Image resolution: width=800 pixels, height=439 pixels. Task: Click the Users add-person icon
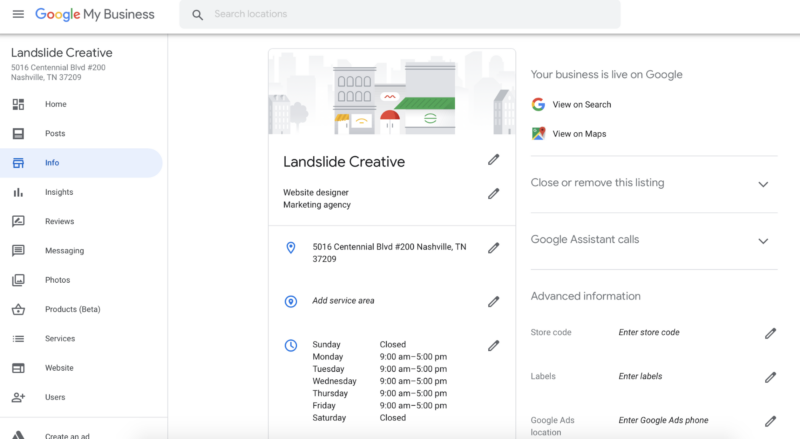18,397
